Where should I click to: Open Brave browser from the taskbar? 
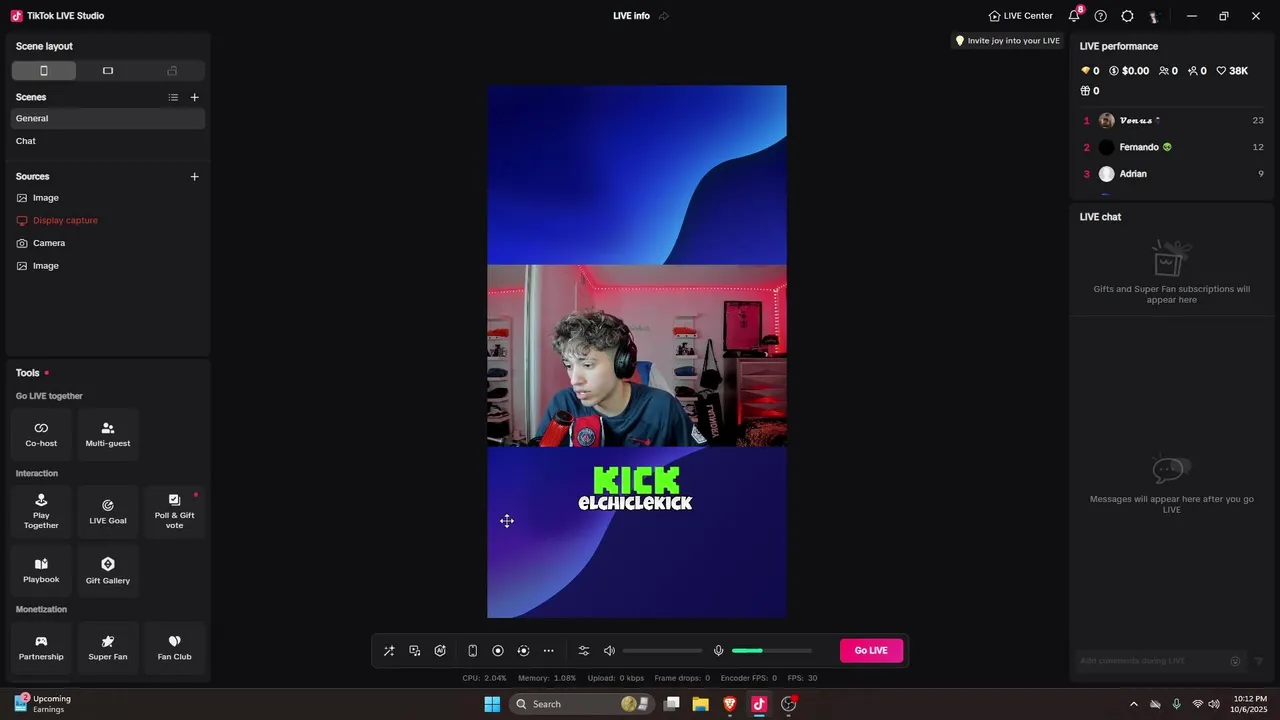point(729,704)
